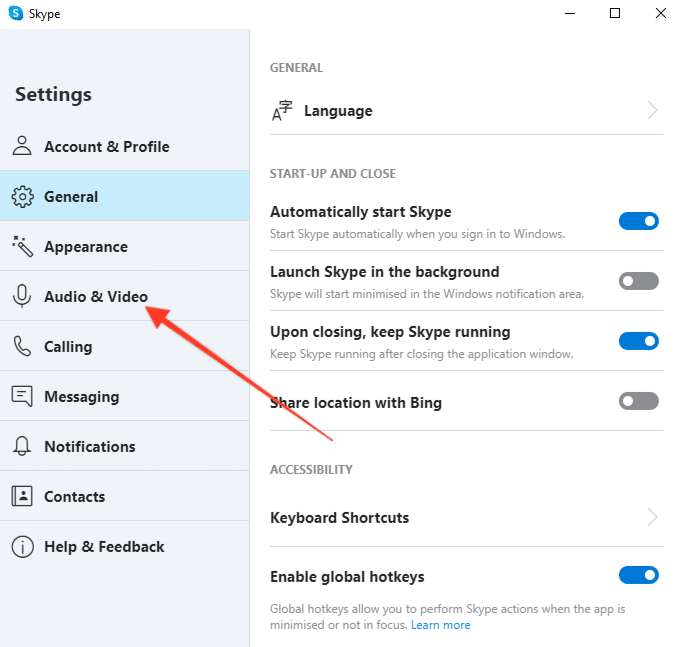The height and width of the screenshot is (647, 681).
Task: Click the Skype logo in title bar
Action: [16, 13]
